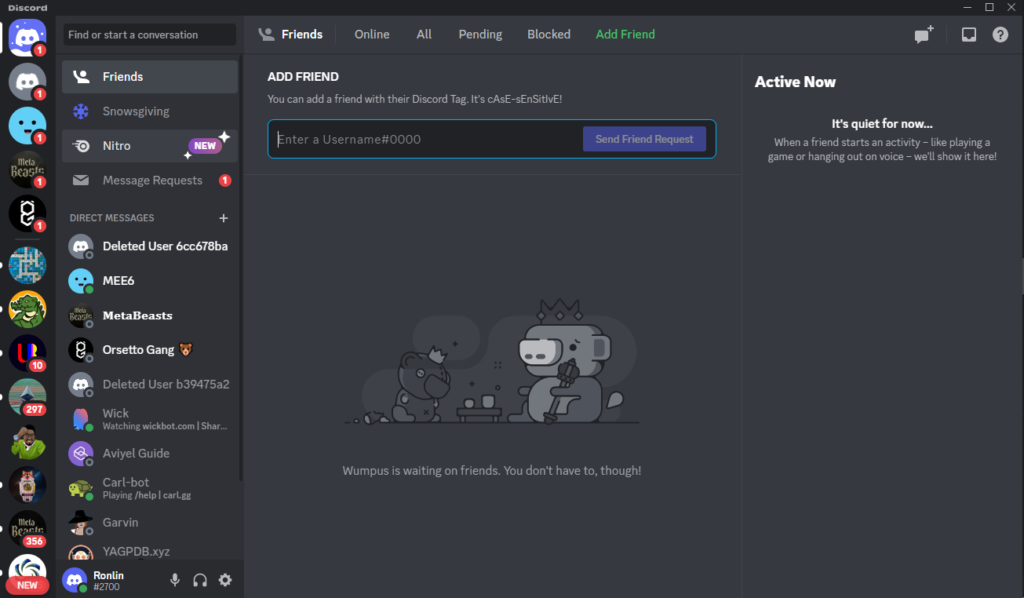Open the grey Discord logo server icon
1024x598 pixels.
tap(27, 82)
